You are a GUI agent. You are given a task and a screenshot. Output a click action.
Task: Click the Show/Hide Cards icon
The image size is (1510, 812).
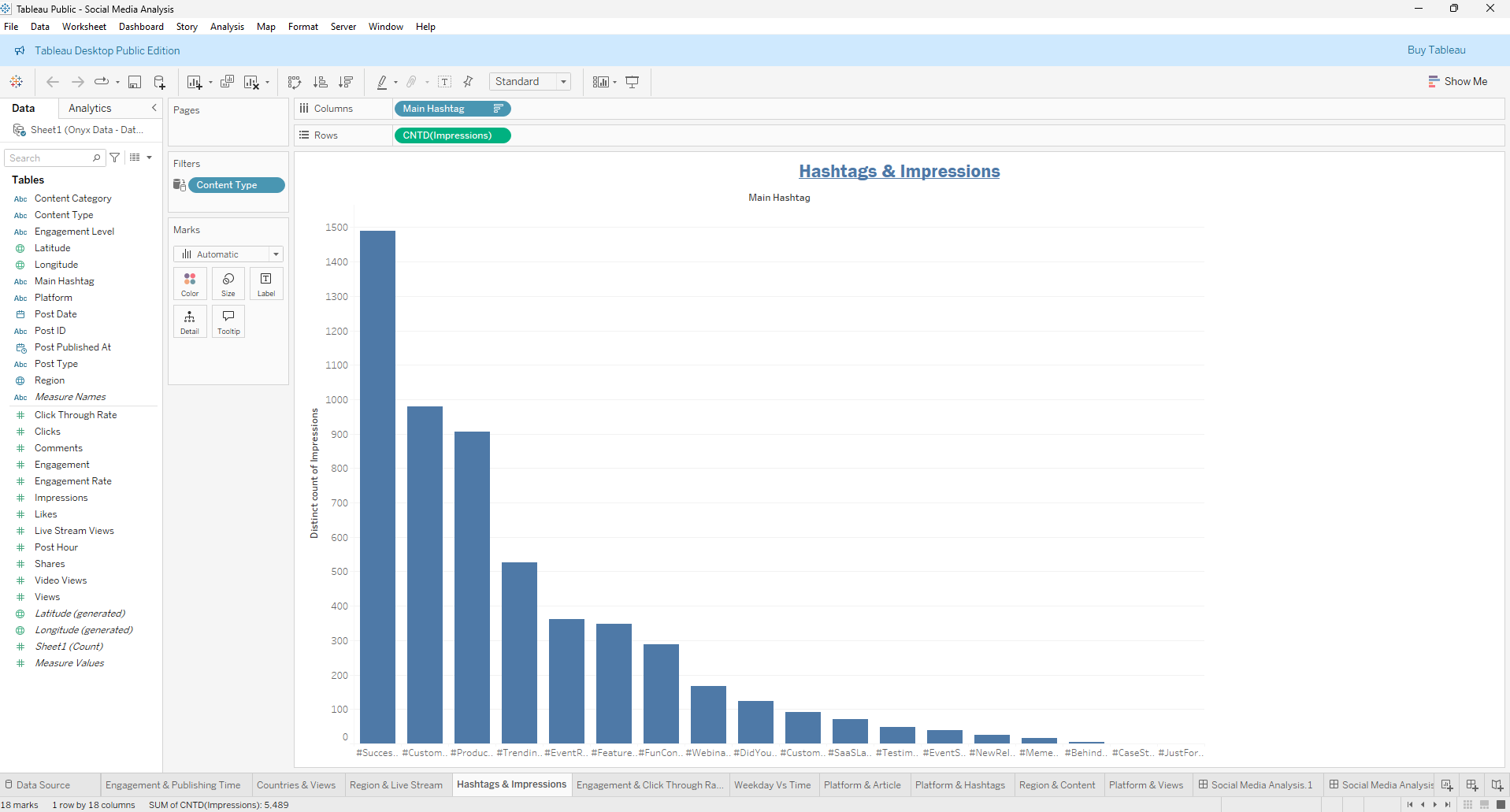[x=601, y=82]
